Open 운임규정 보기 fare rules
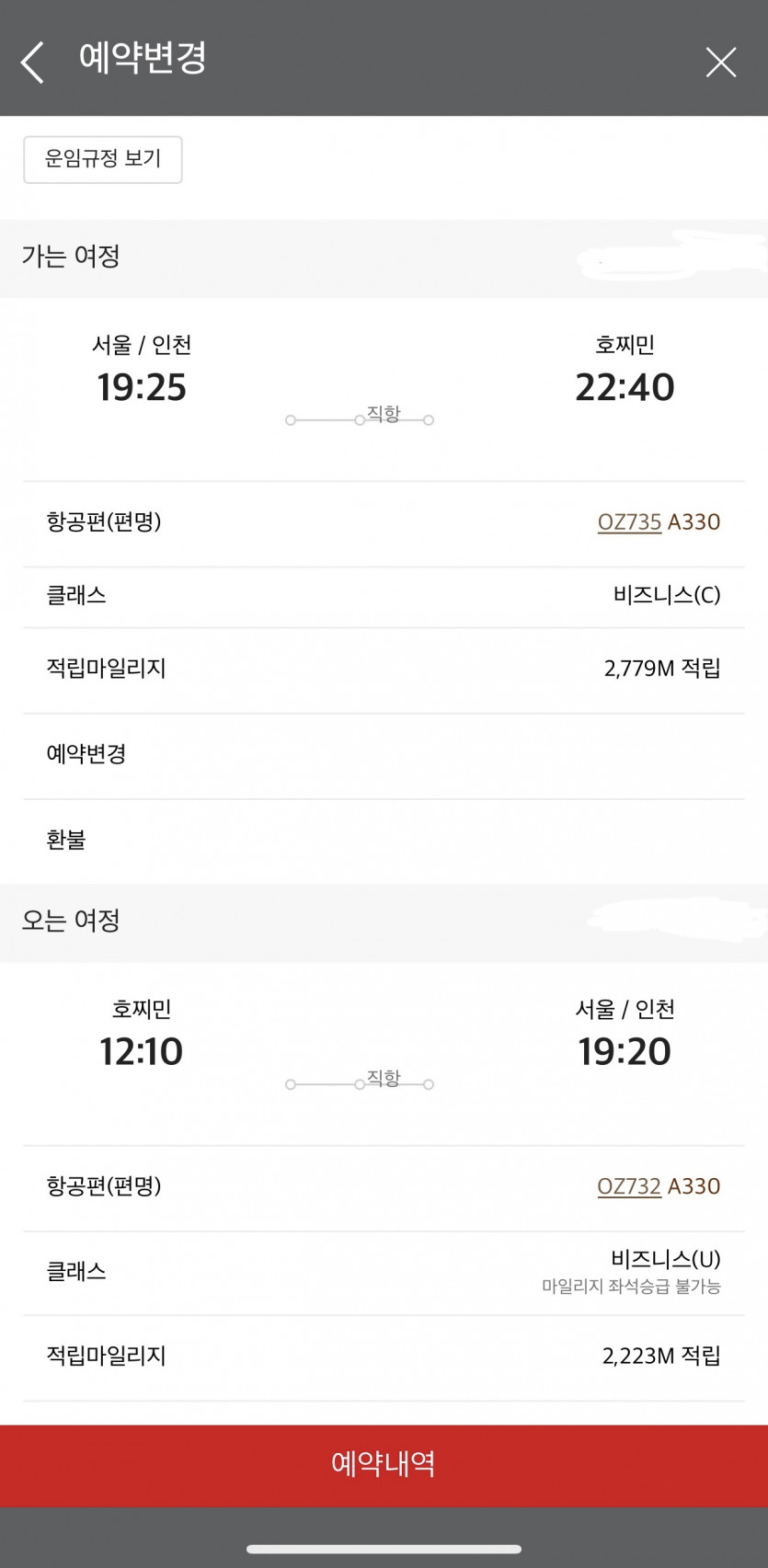 (103, 159)
